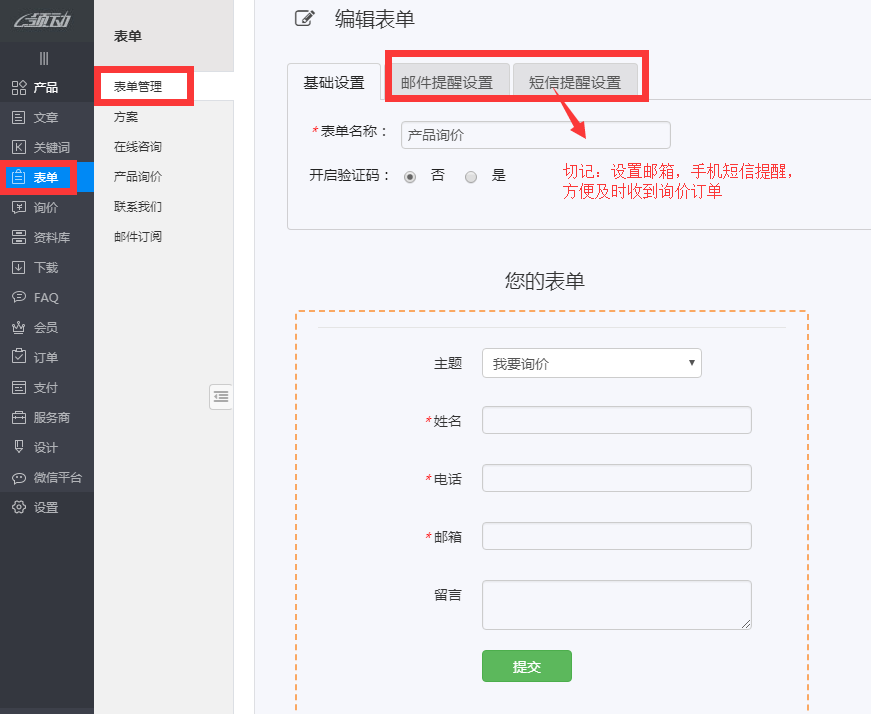Select the 关键词 sidebar icon
The image size is (871, 714).
[x=18, y=148]
